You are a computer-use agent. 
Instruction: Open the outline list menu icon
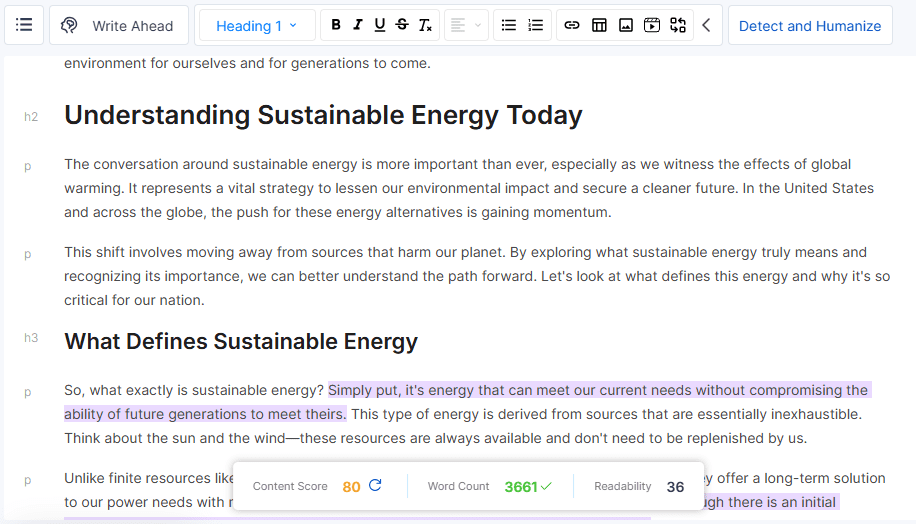[x=24, y=26]
